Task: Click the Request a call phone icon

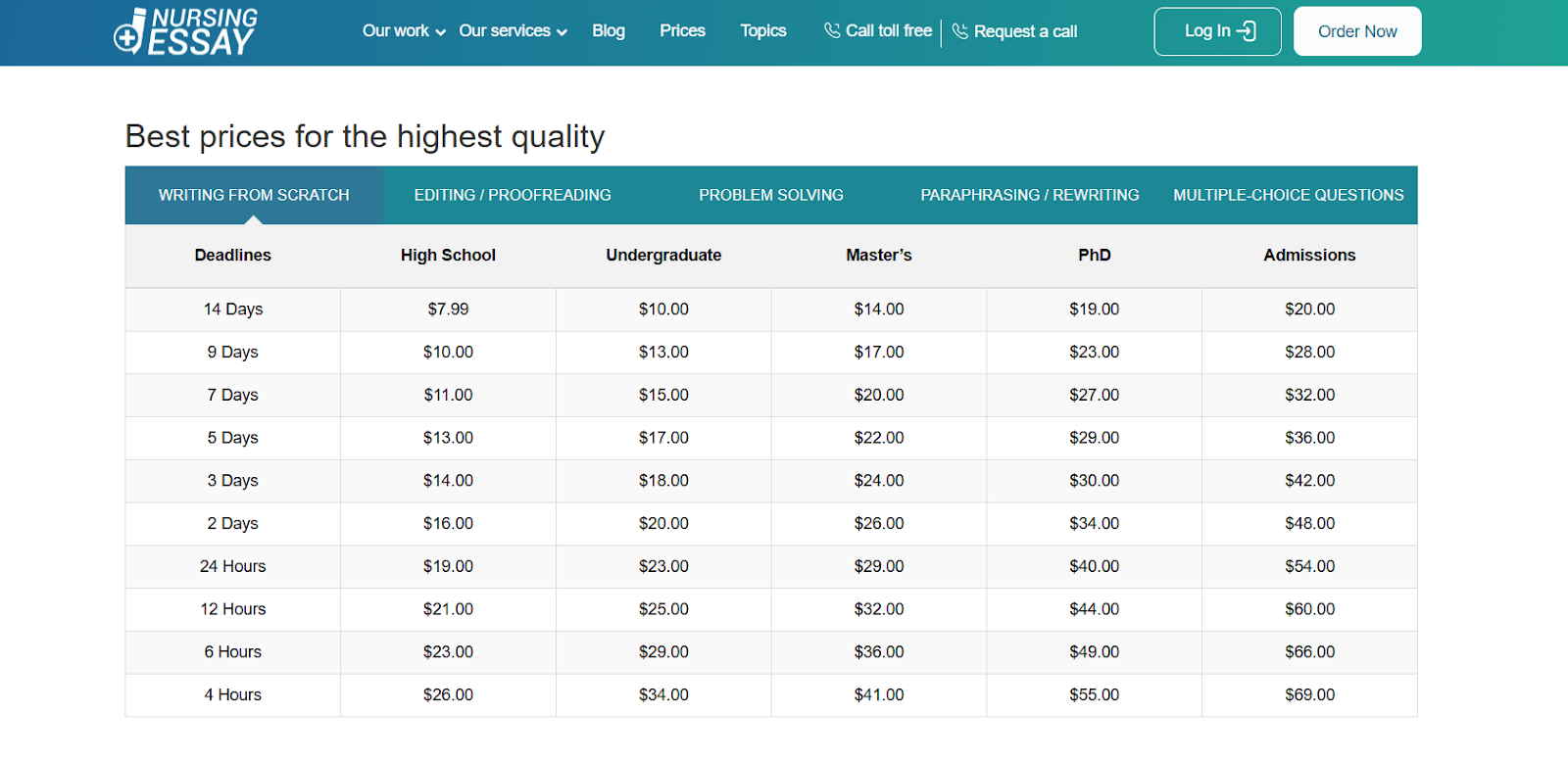Action: coord(960,31)
